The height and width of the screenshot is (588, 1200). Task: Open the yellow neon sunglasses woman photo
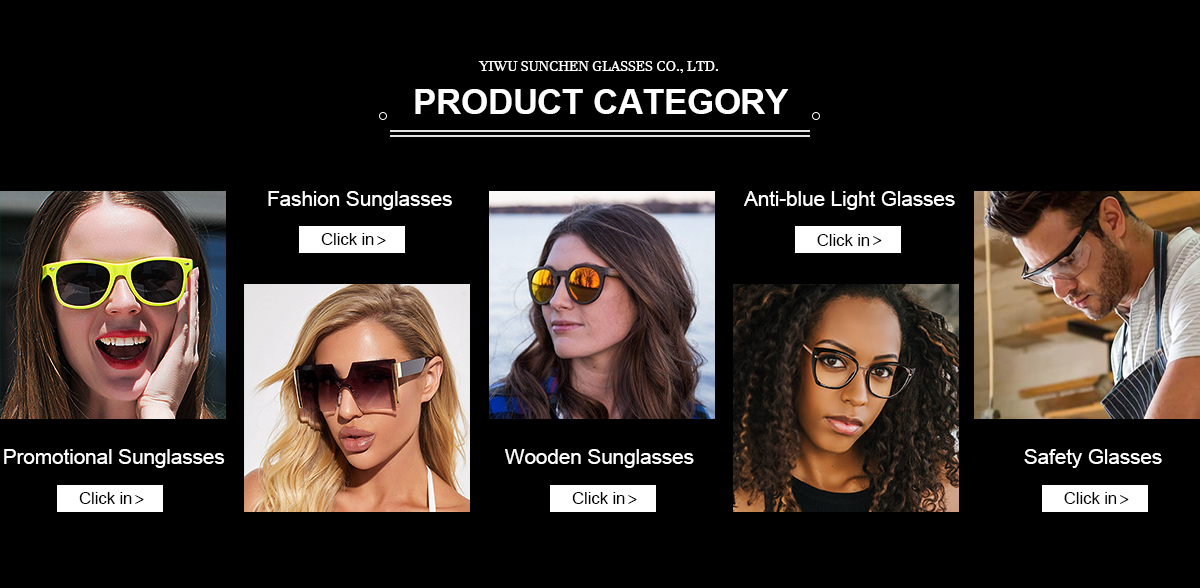[113, 305]
